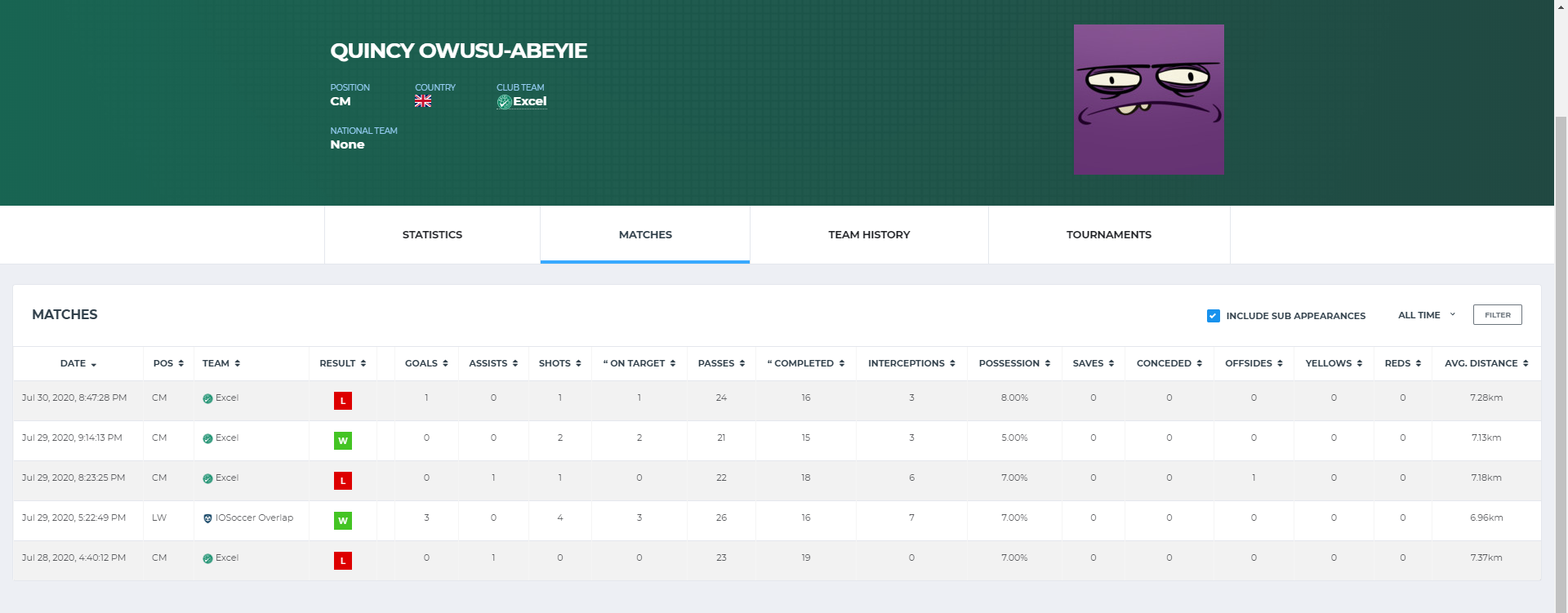1568x613 pixels.
Task: Click the IOSoccer Overlap team logo
Action: click(x=207, y=519)
